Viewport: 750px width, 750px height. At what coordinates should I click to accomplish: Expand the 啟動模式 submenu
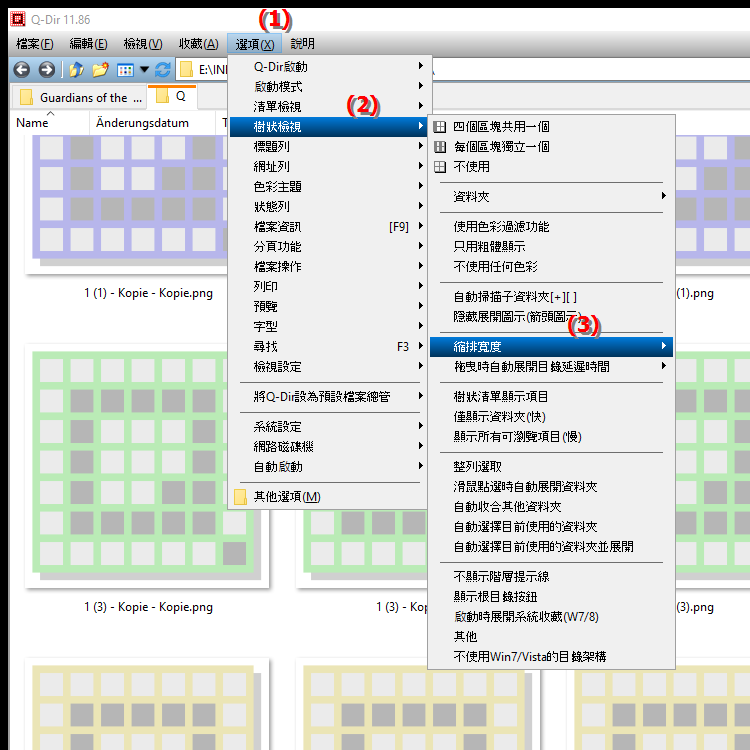[329, 87]
